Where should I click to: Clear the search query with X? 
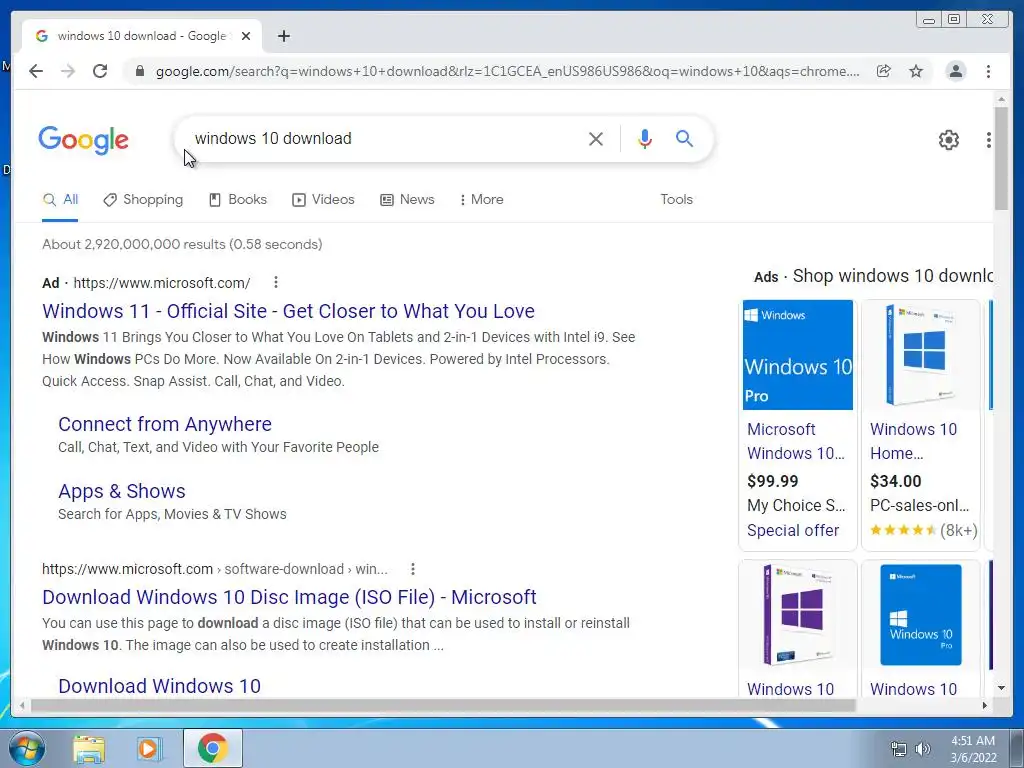coord(596,138)
